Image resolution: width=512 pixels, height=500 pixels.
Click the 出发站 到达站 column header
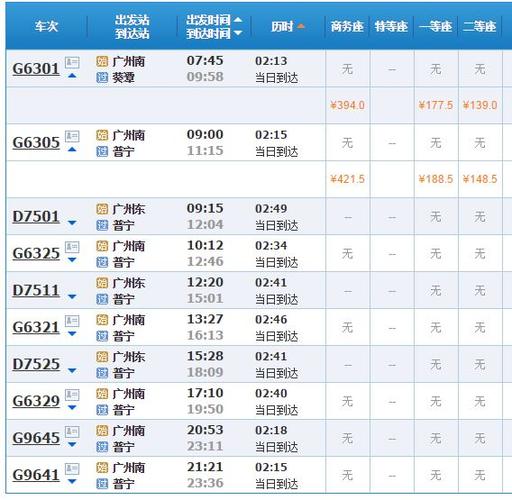pos(132,27)
